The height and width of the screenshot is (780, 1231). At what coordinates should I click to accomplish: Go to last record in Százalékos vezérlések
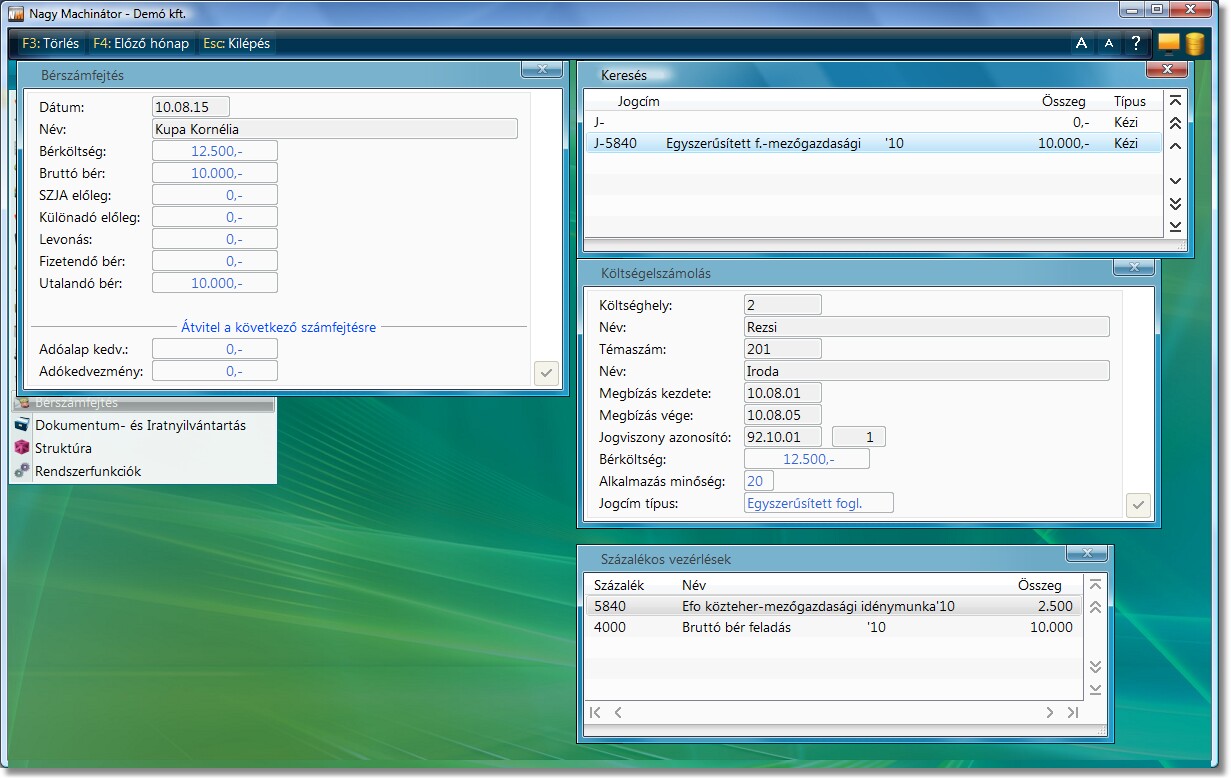click(1073, 713)
